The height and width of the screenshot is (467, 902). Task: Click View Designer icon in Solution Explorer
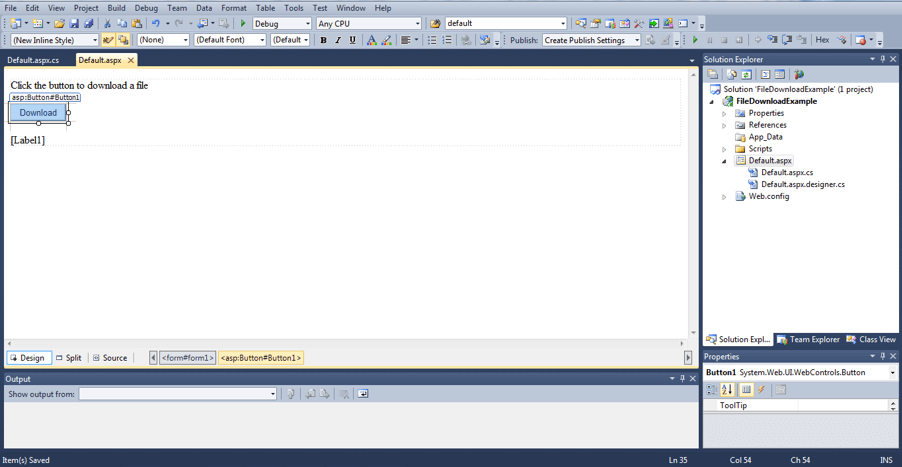(x=779, y=74)
